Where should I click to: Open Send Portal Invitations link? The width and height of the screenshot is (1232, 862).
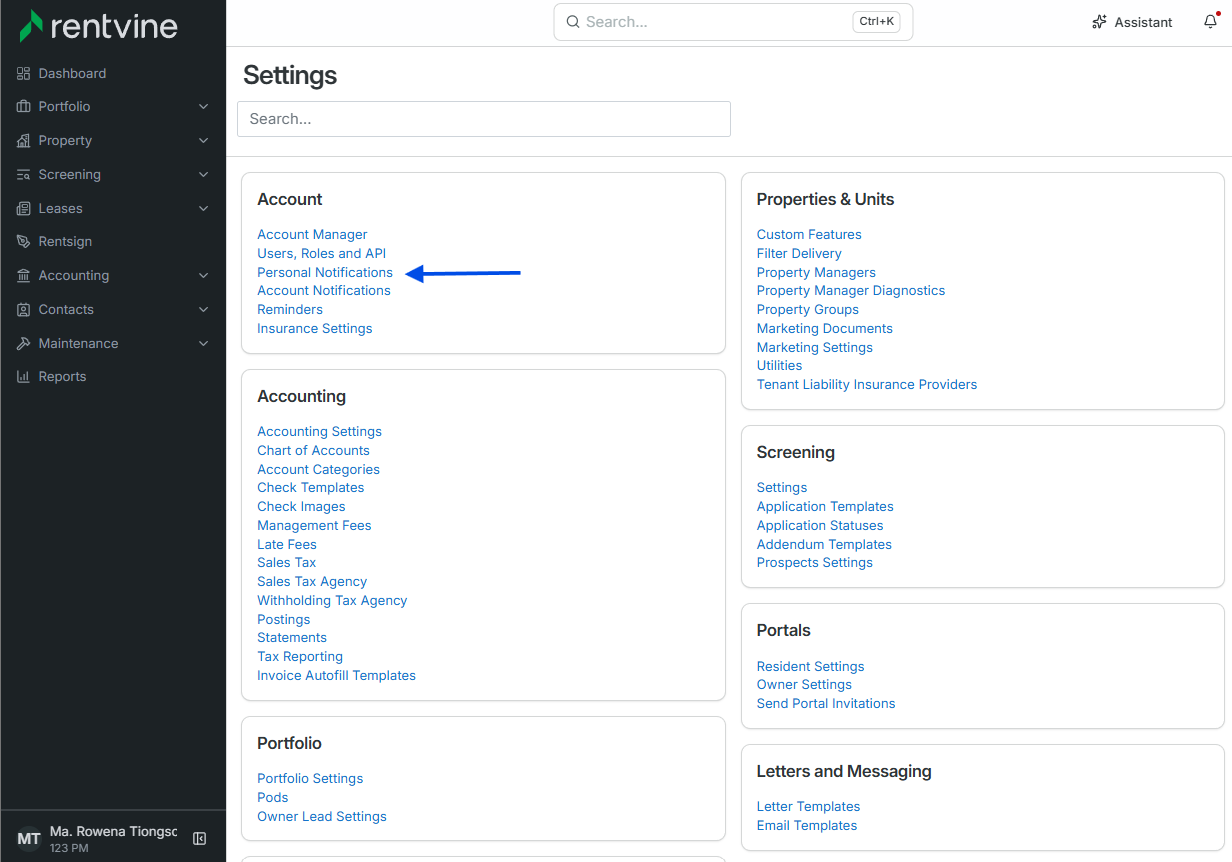pyautogui.click(x=826, y=703)
